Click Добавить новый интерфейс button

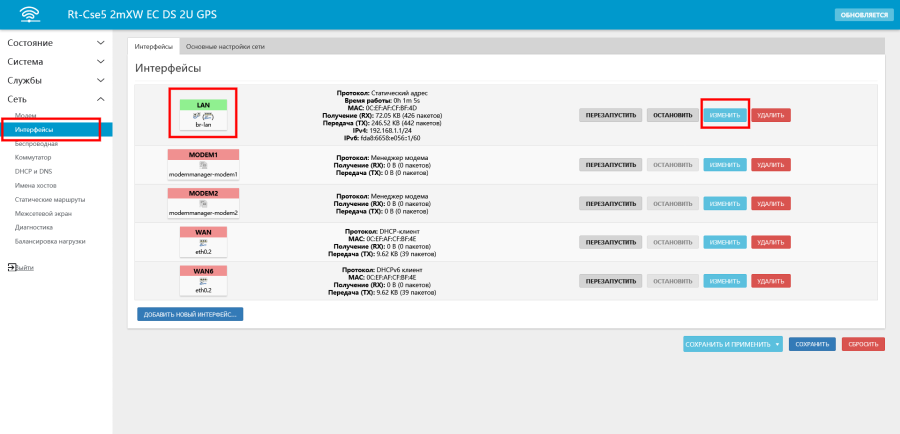[x=190, y=314]
